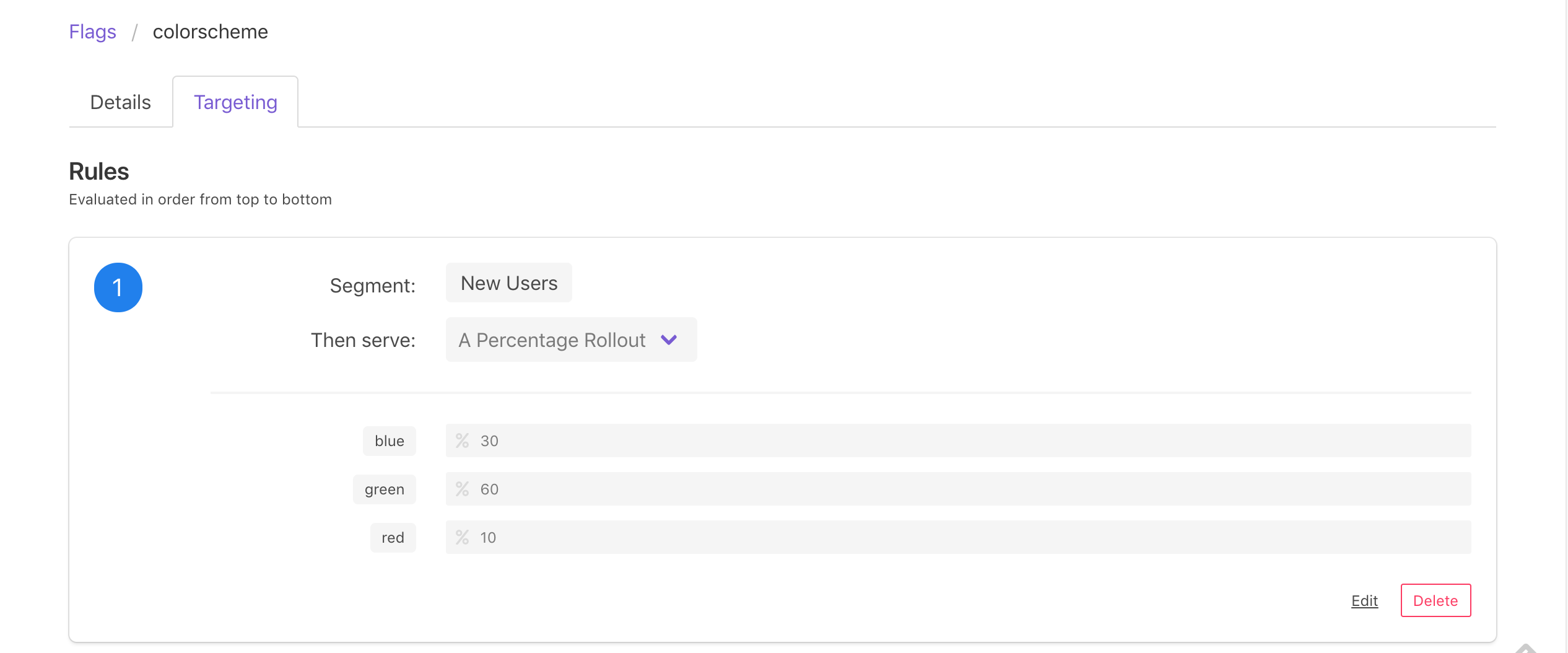The image size is (1568, 653).
Task: Click the blue rule number 1 badge
Action: pyautogui.click(x=118, y=287)
